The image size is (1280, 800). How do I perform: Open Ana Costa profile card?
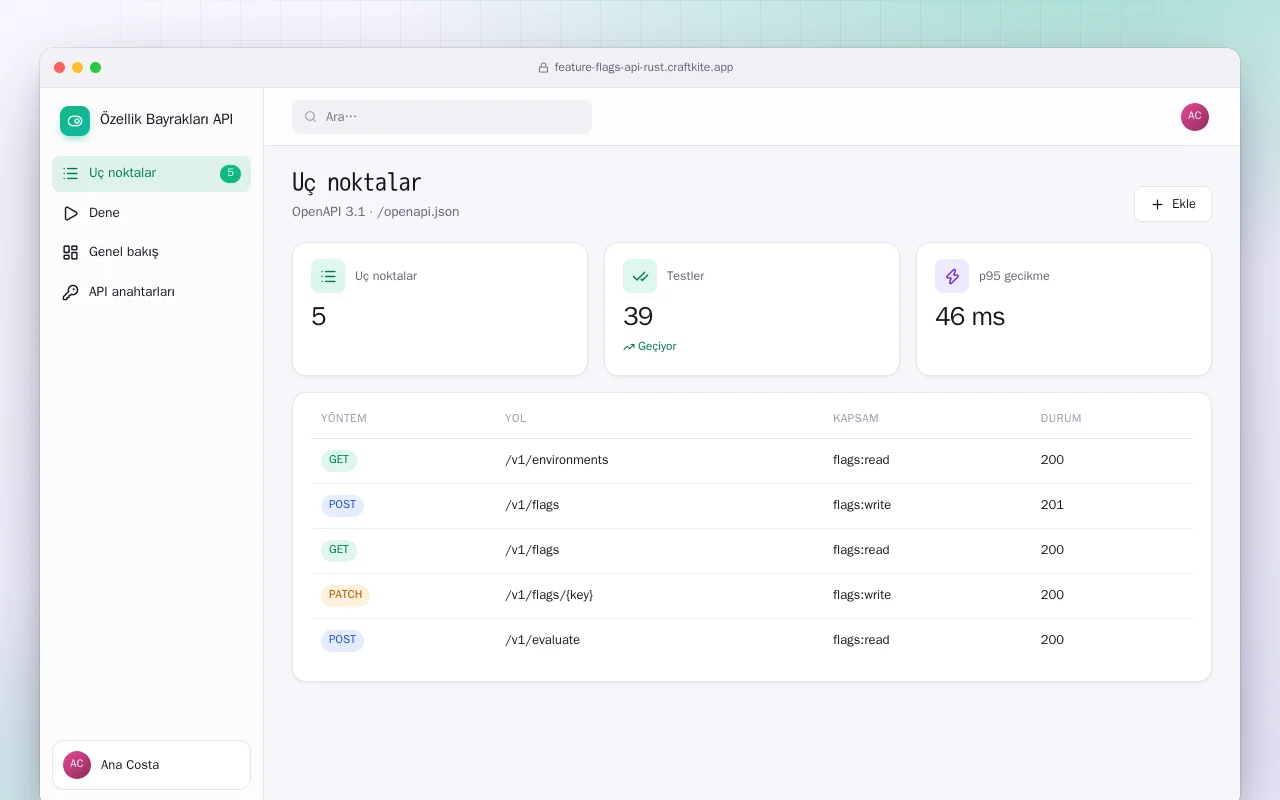tap(151, 765)
